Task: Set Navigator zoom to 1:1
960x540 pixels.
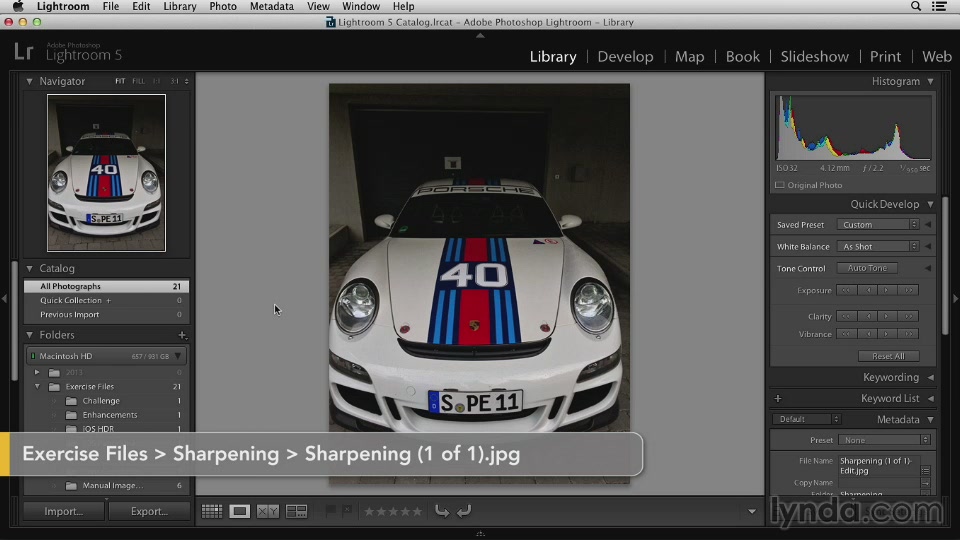Action: point(157,81)
